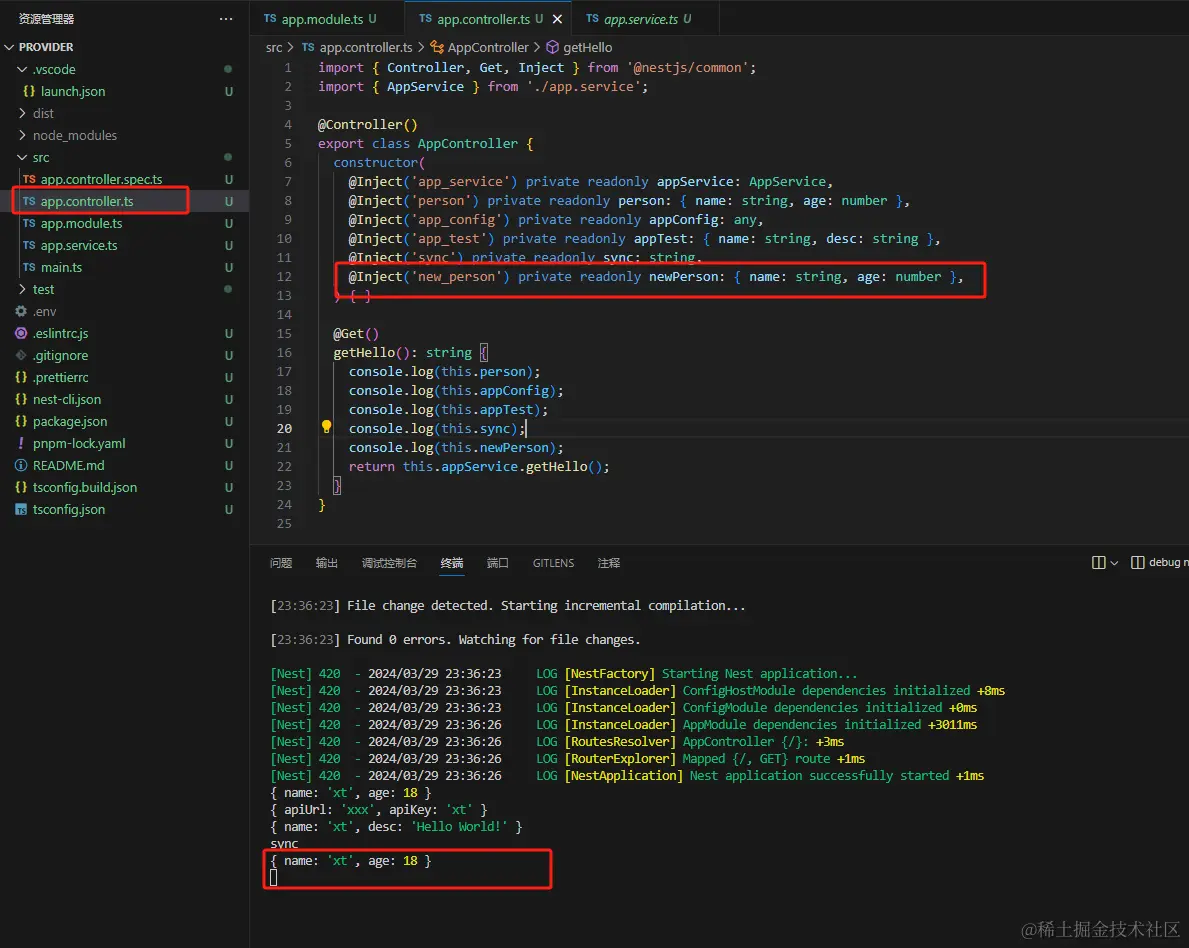Click the lightbulb quick fix icon
The width and height of the screenshot is (1189, 948).
coord(326,427)
